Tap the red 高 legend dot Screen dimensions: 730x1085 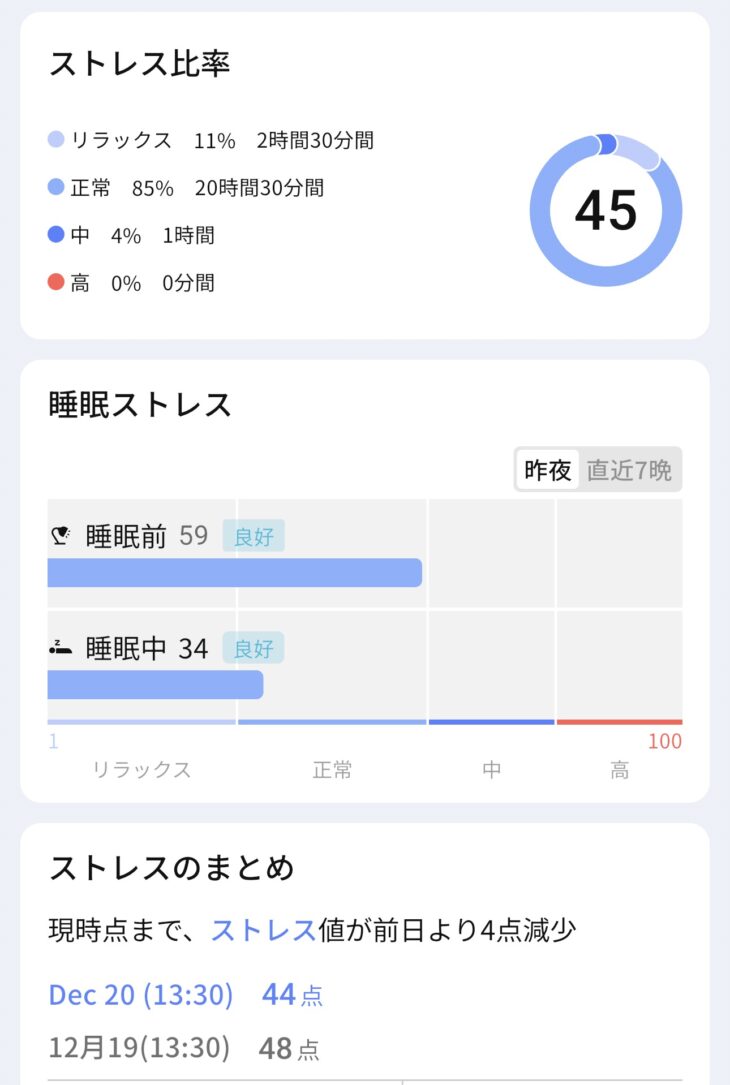(56, 282)
